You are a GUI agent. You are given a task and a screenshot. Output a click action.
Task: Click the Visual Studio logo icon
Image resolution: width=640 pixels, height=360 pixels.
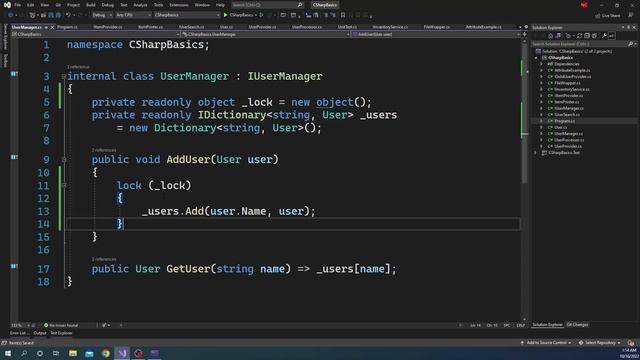(7, 5)
